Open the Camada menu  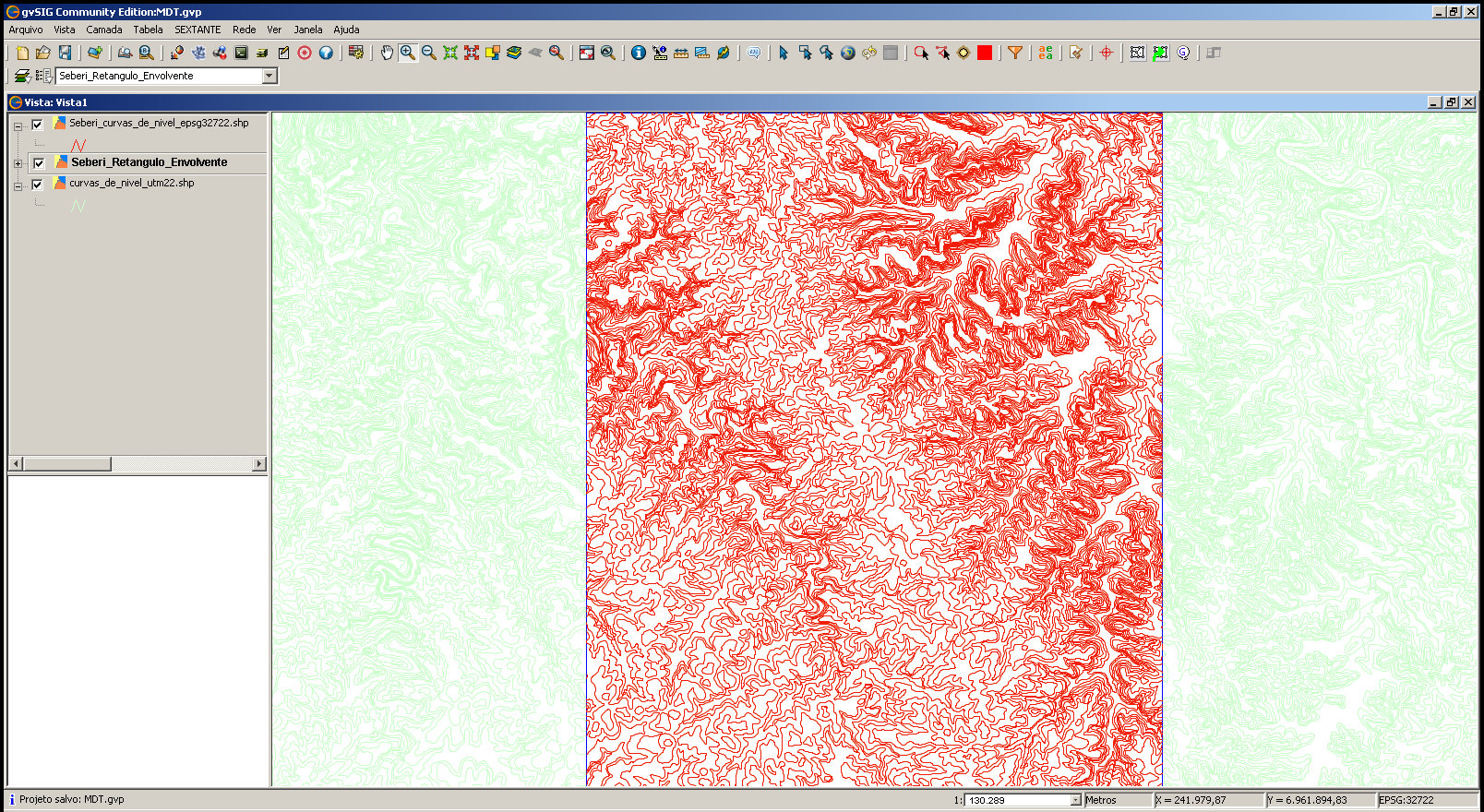pyautogui.click(x=104, y=30)
